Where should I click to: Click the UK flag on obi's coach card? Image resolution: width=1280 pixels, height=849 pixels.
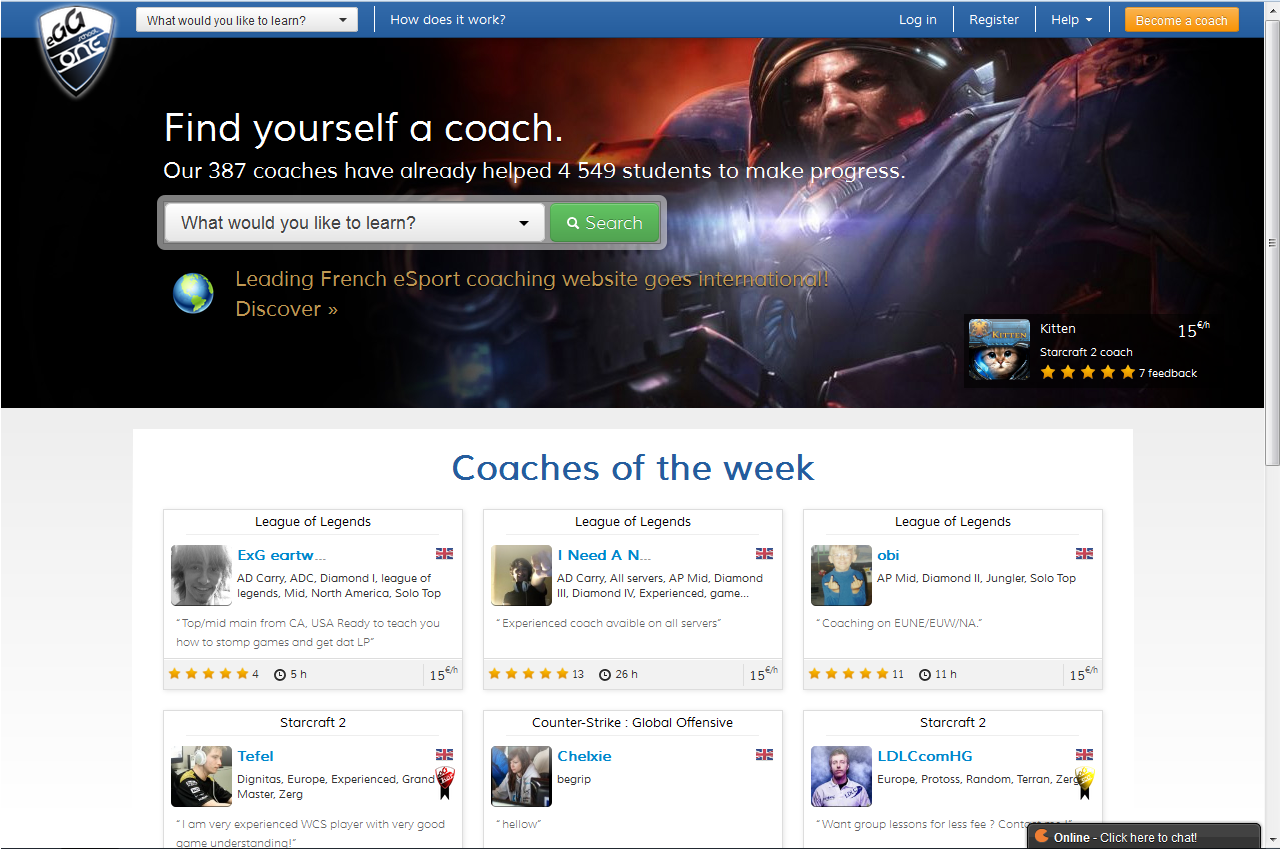[1084, 554]
